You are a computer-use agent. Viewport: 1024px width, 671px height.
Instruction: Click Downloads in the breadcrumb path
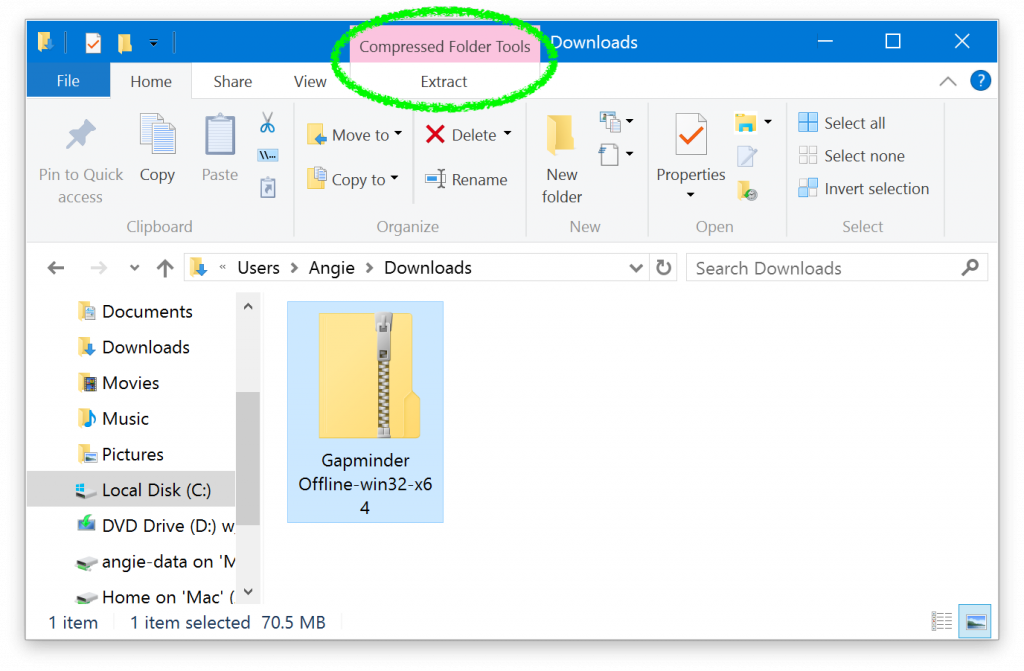(x=428, y=268)
